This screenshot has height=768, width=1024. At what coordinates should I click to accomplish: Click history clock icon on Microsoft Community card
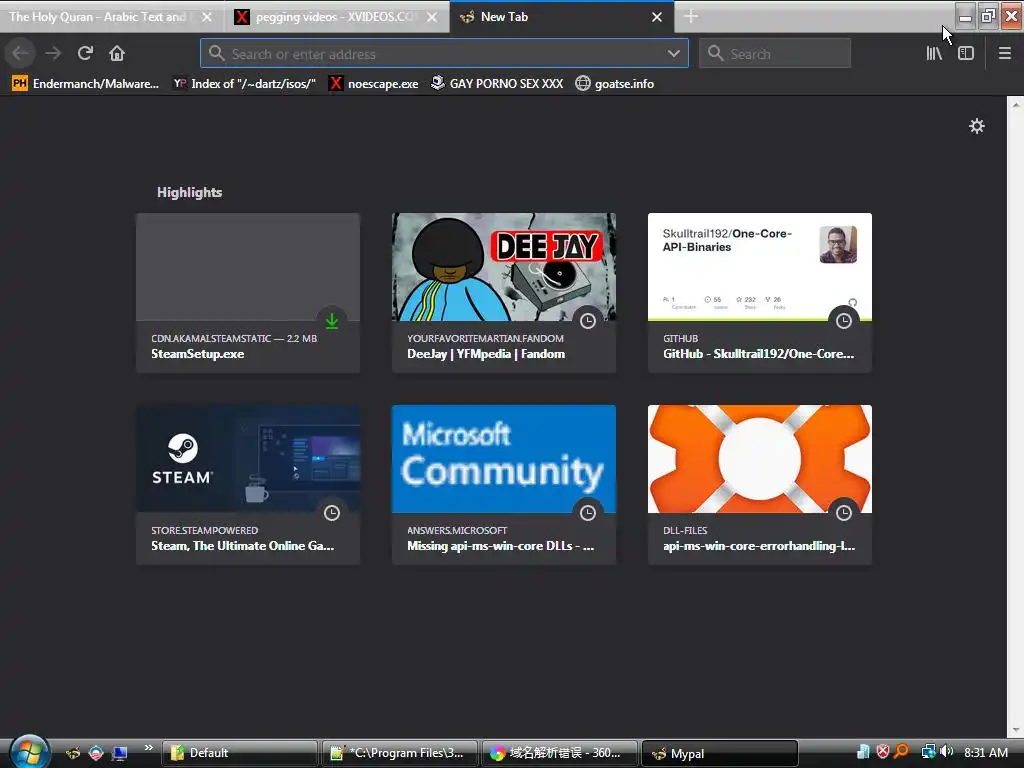click(588, 513)
